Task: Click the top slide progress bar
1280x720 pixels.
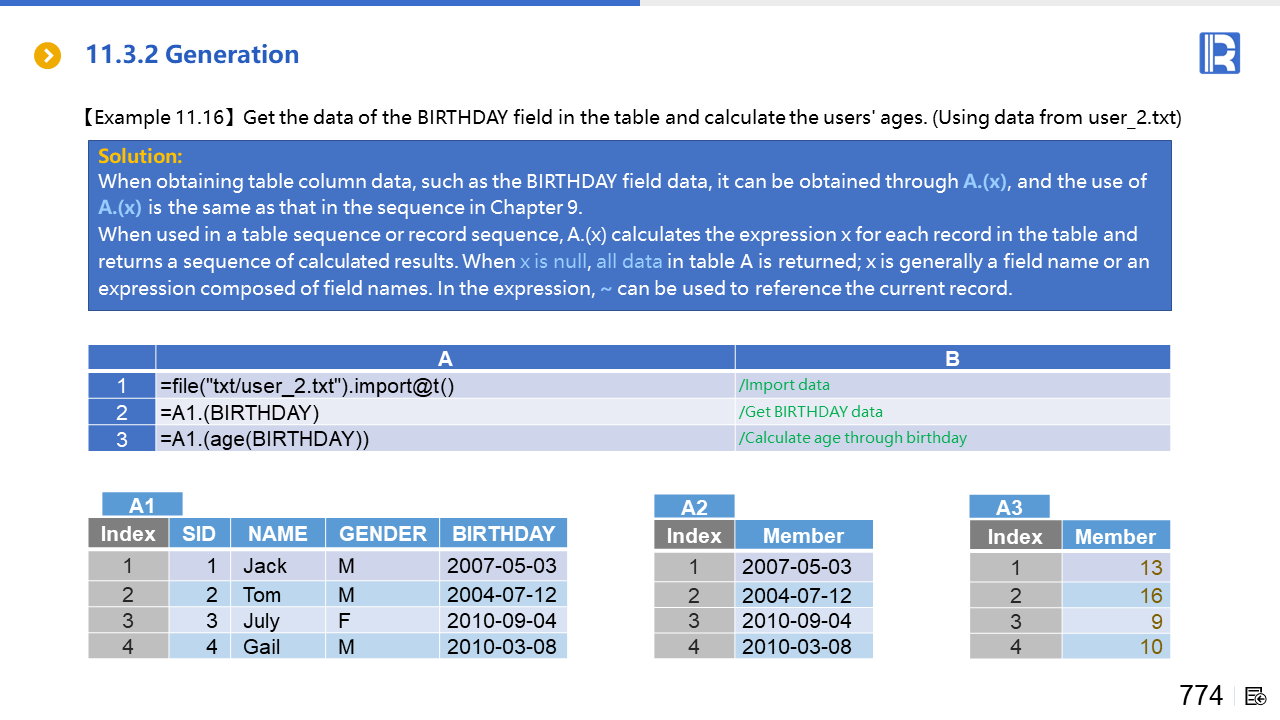Action: click(x=320, y=3)
